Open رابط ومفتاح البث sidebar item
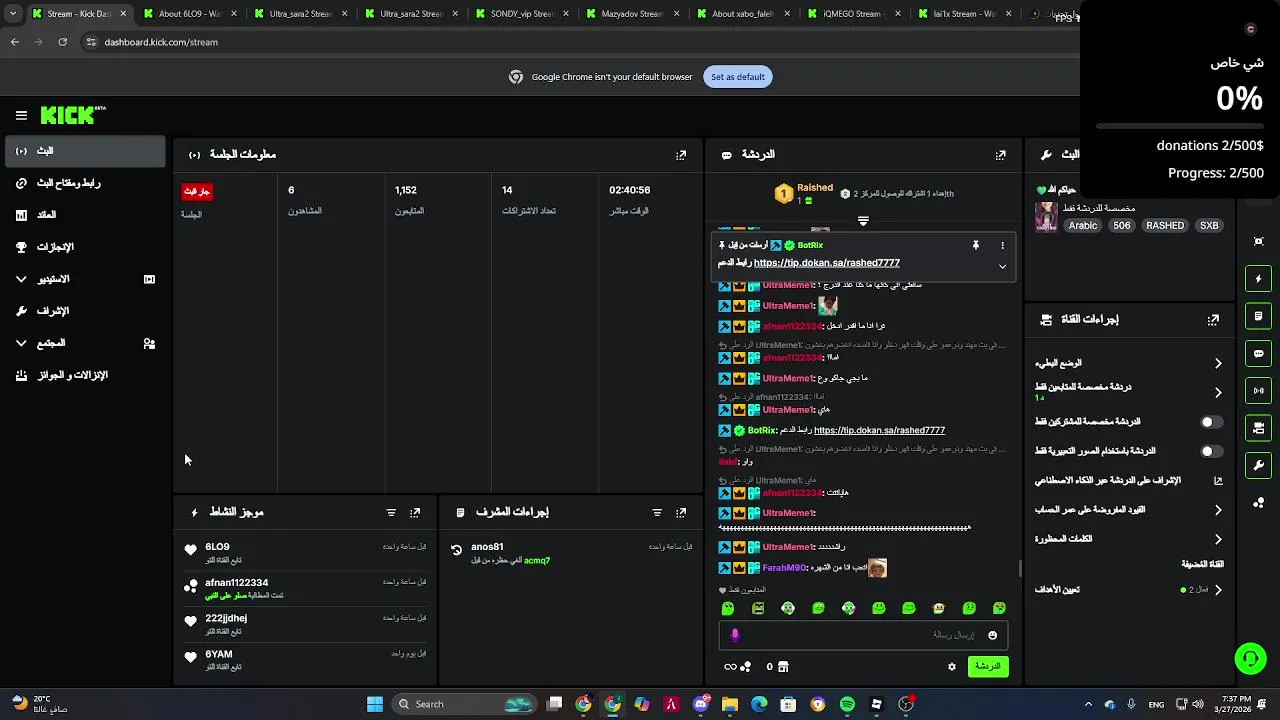 [85, 183]
